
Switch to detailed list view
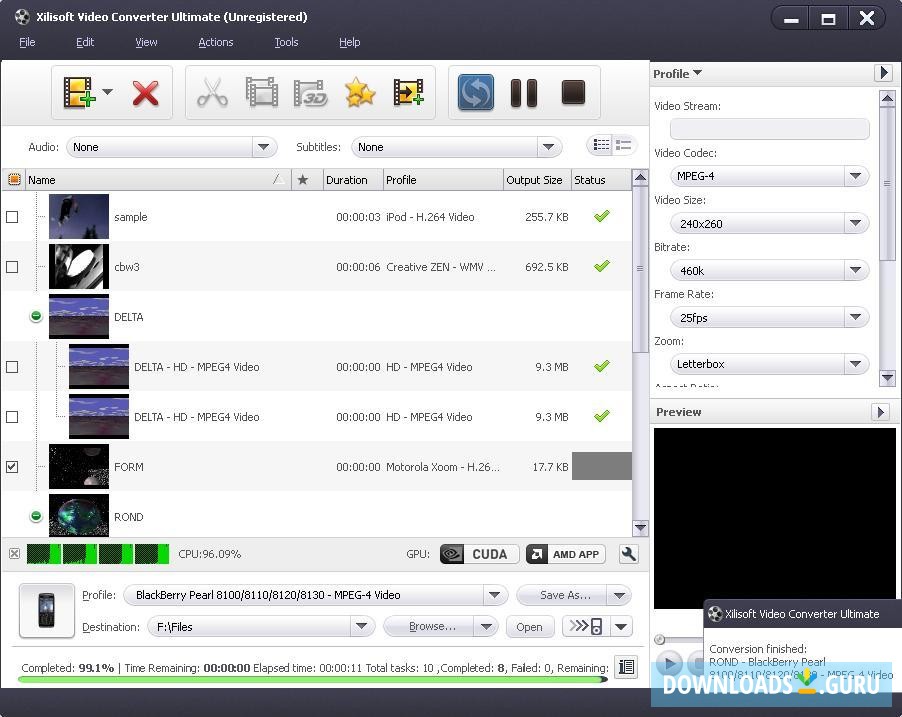[x=624, y=144]
